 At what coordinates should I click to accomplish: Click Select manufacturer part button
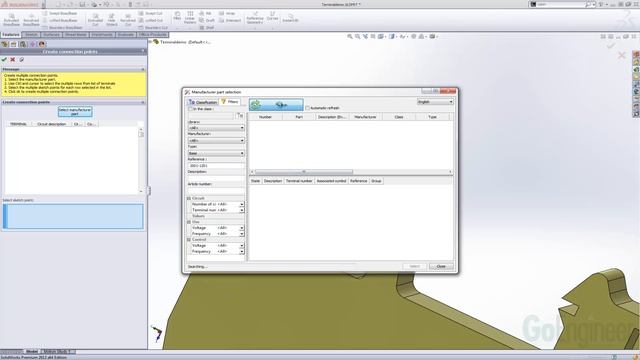75,111
